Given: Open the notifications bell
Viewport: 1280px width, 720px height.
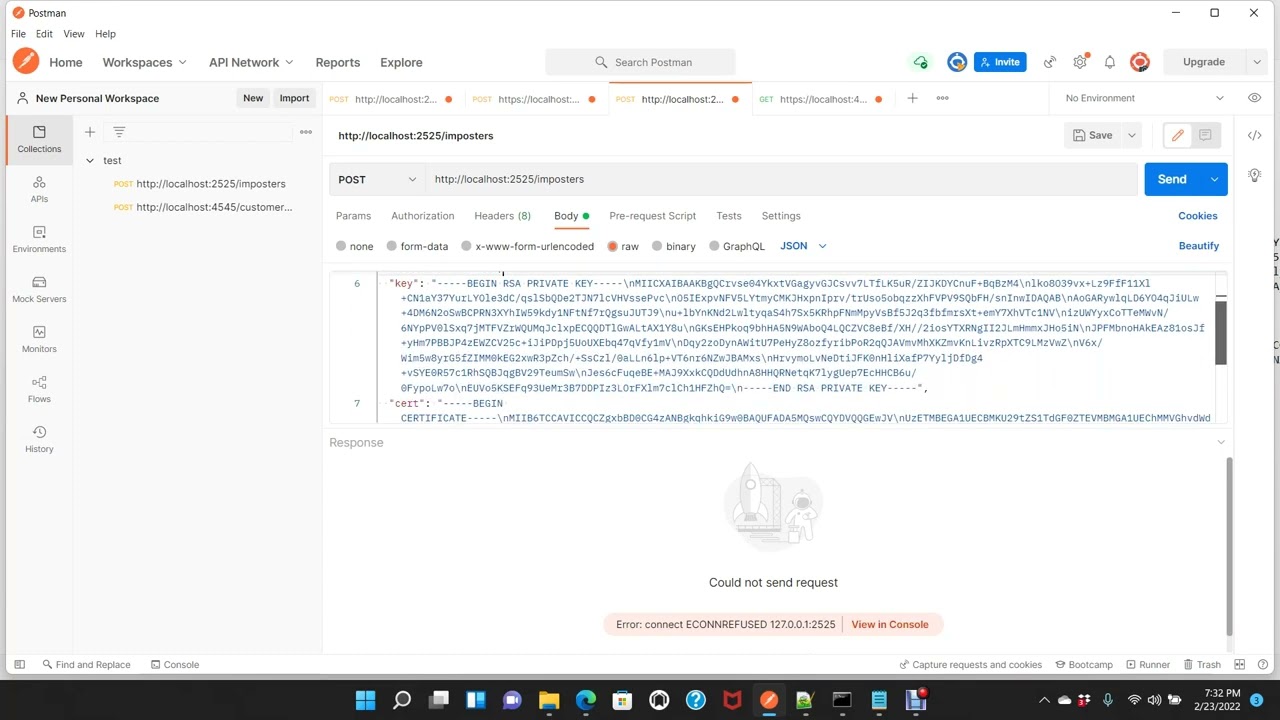Looking at the screenshot, I should pyautogui.click(x=1110, y=62).
